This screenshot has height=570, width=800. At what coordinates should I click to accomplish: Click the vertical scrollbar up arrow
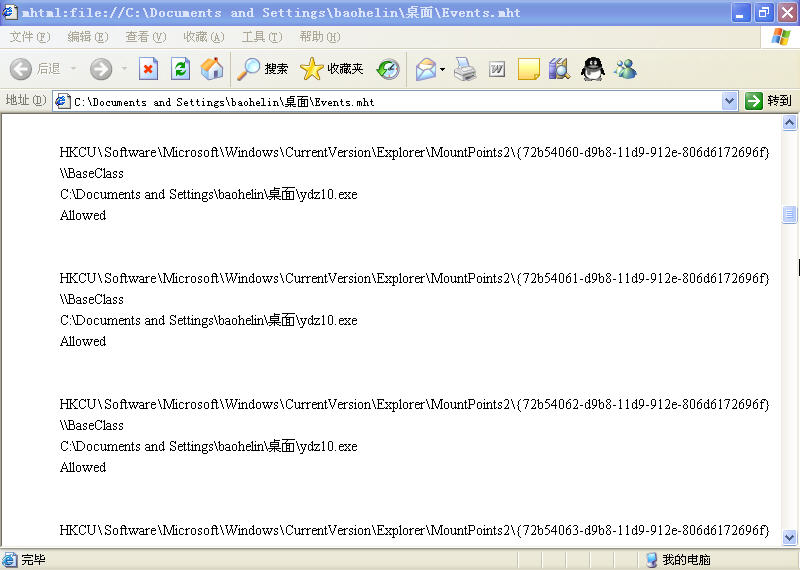[x=789, y=122]
